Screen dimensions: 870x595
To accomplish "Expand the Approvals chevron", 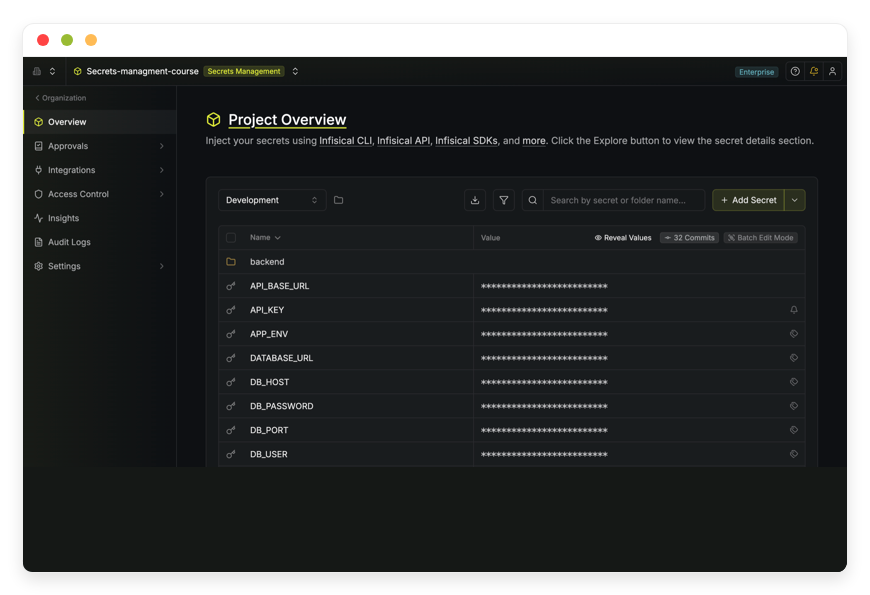I will [x=161, y=146].
